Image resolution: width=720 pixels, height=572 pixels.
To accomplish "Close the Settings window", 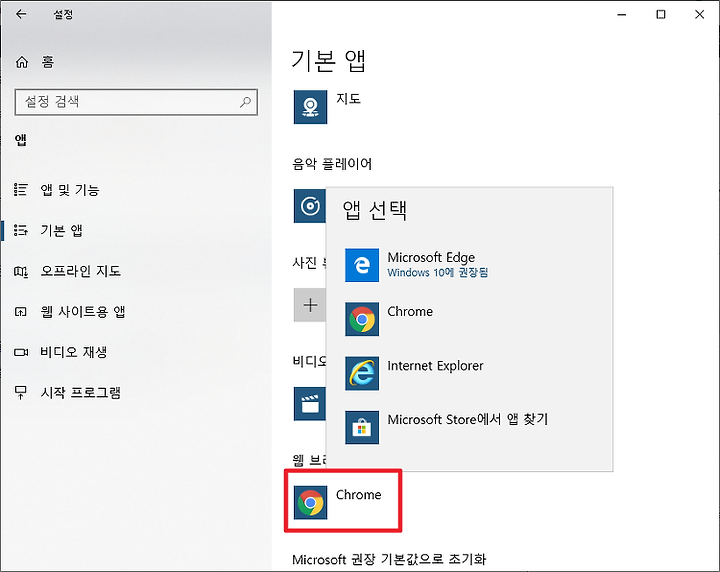I will [699, 15].
